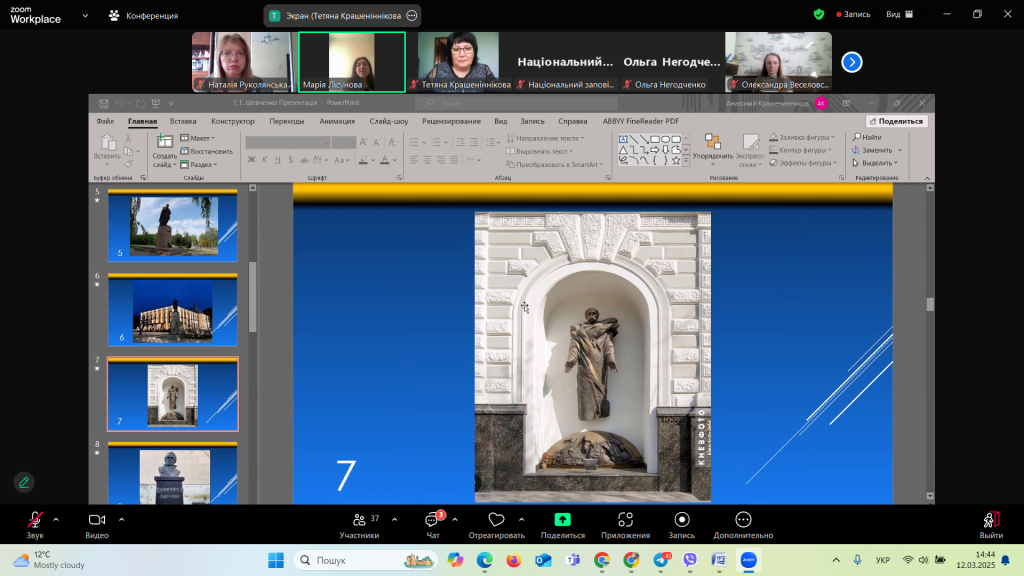Screen dimensions: 1024x576
Task: Open the Чат panel with unread messages
Action: [433, 520]
